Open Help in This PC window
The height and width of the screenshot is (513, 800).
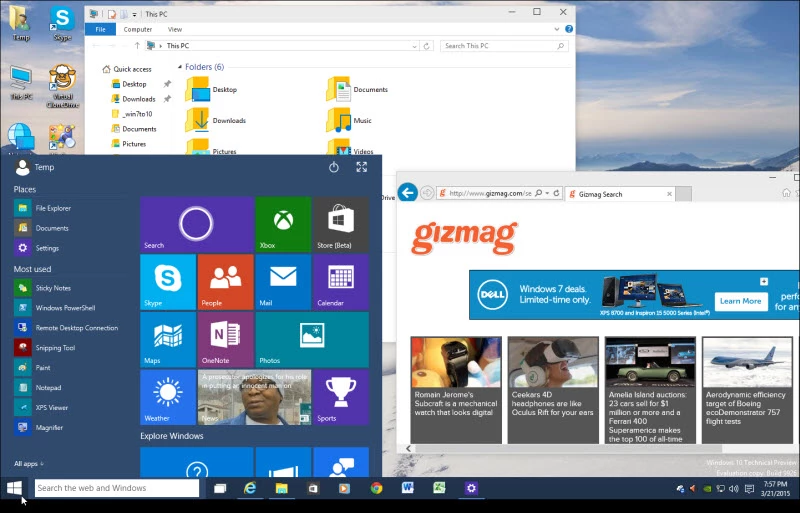[569, 29]
